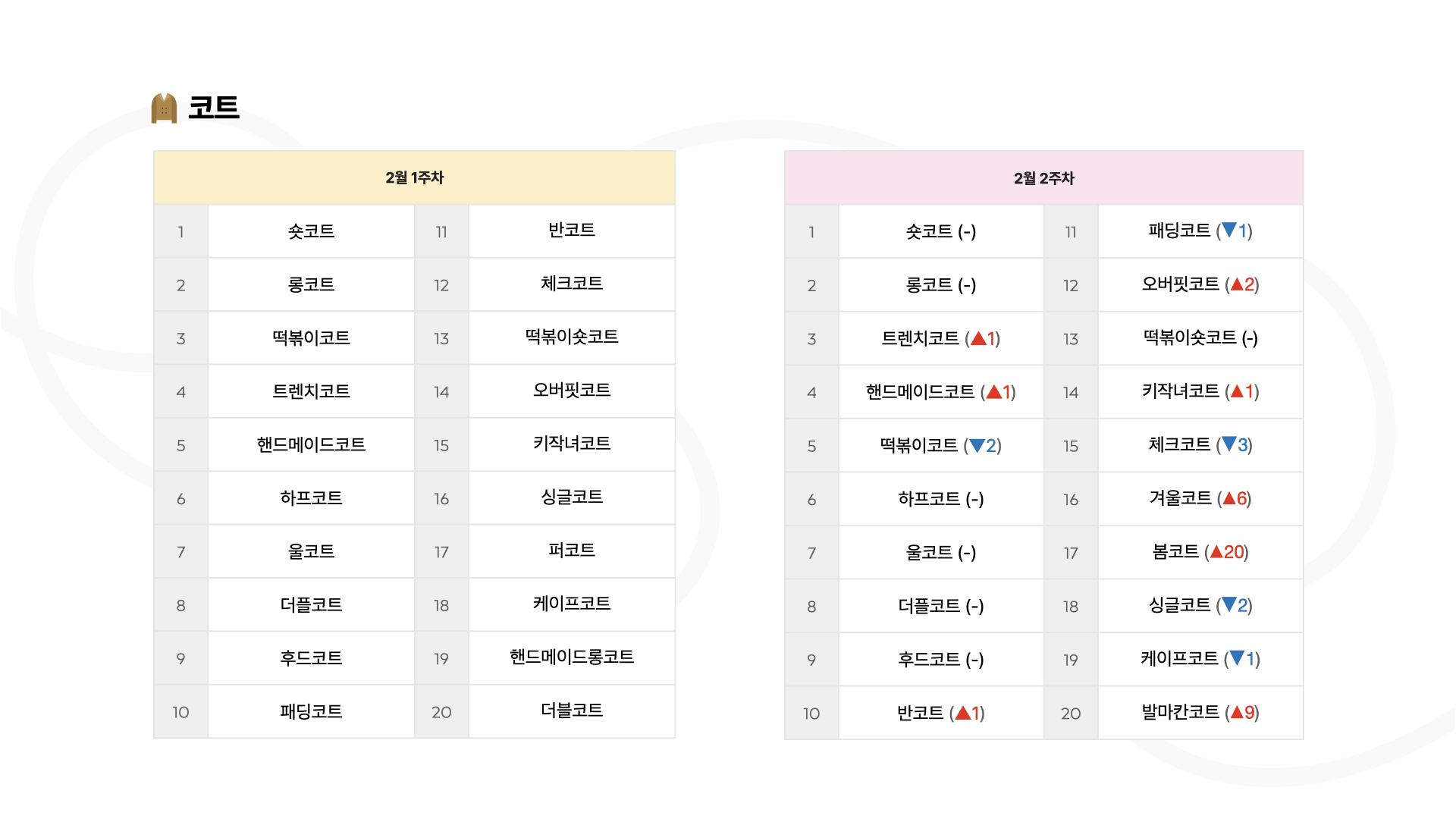The image size is (1456, 819).
Task: Click the red up arrow next to 겨울코트
Action: click(1229, 498)
